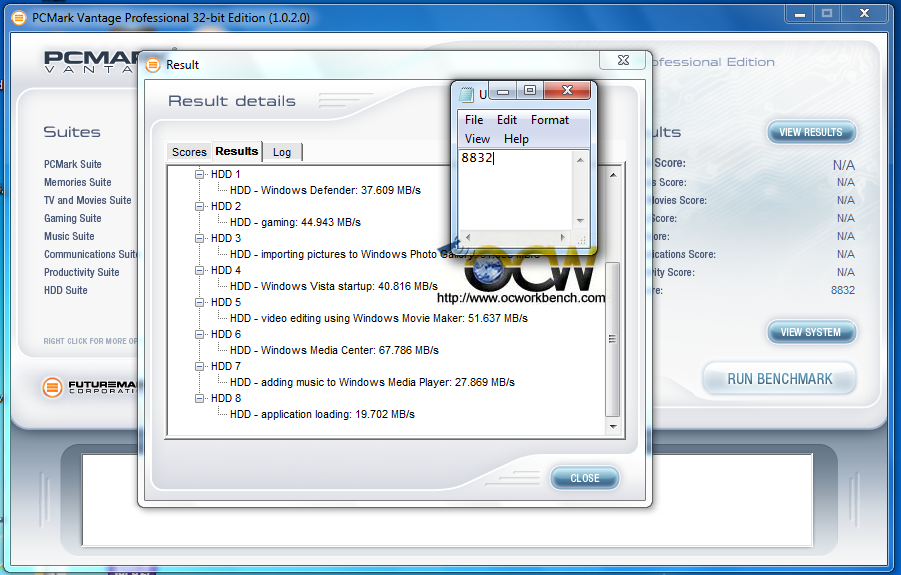Minimize the Notepad window

pyautogui.click(x=503, y=91)
